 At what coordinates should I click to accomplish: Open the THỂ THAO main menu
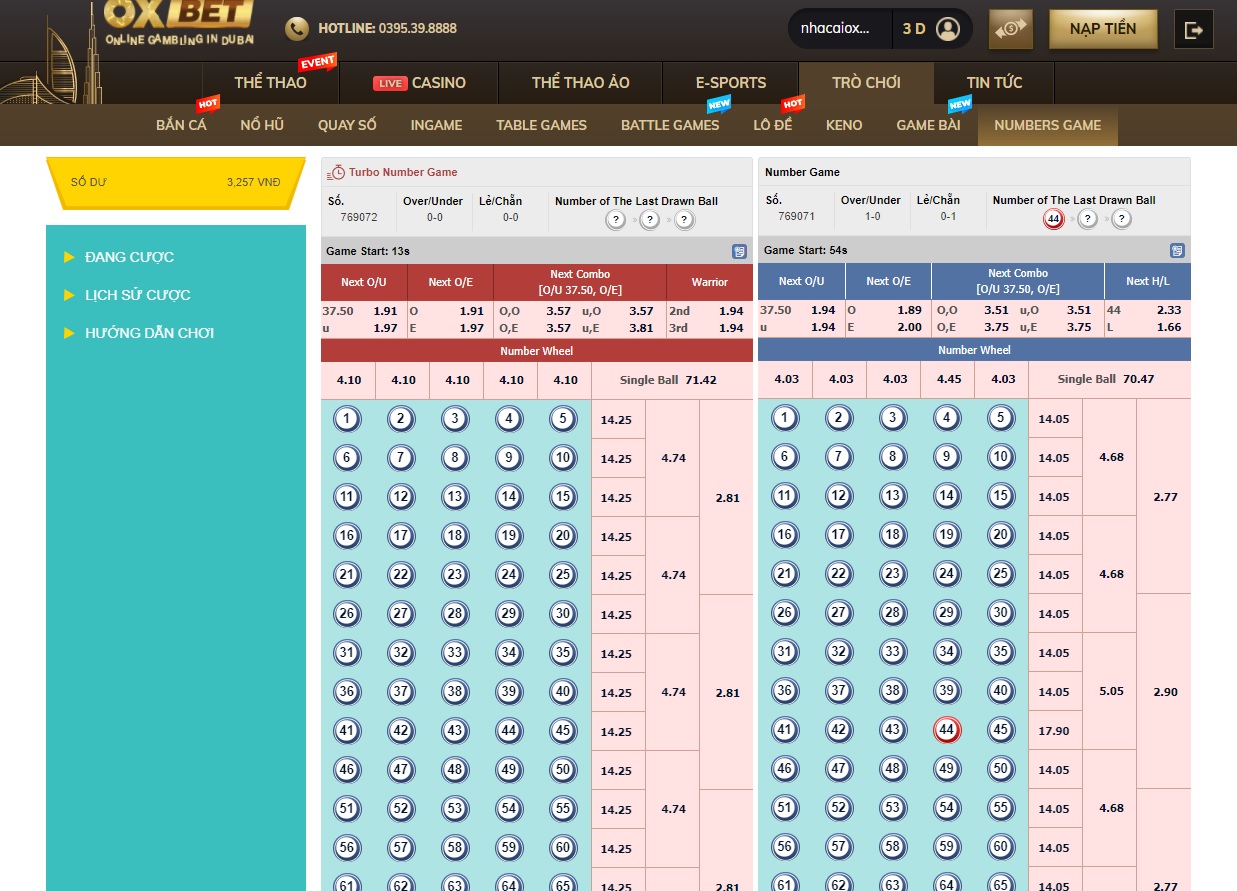[x=270, y=83]
